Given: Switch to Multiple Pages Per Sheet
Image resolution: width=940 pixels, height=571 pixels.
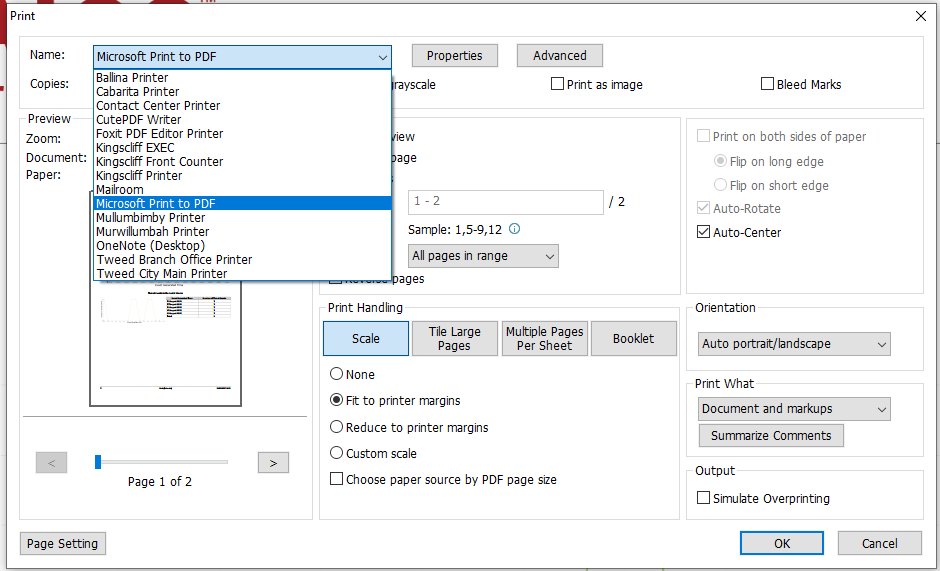Looking at the screenshot, I should click(x=544, y=339).
